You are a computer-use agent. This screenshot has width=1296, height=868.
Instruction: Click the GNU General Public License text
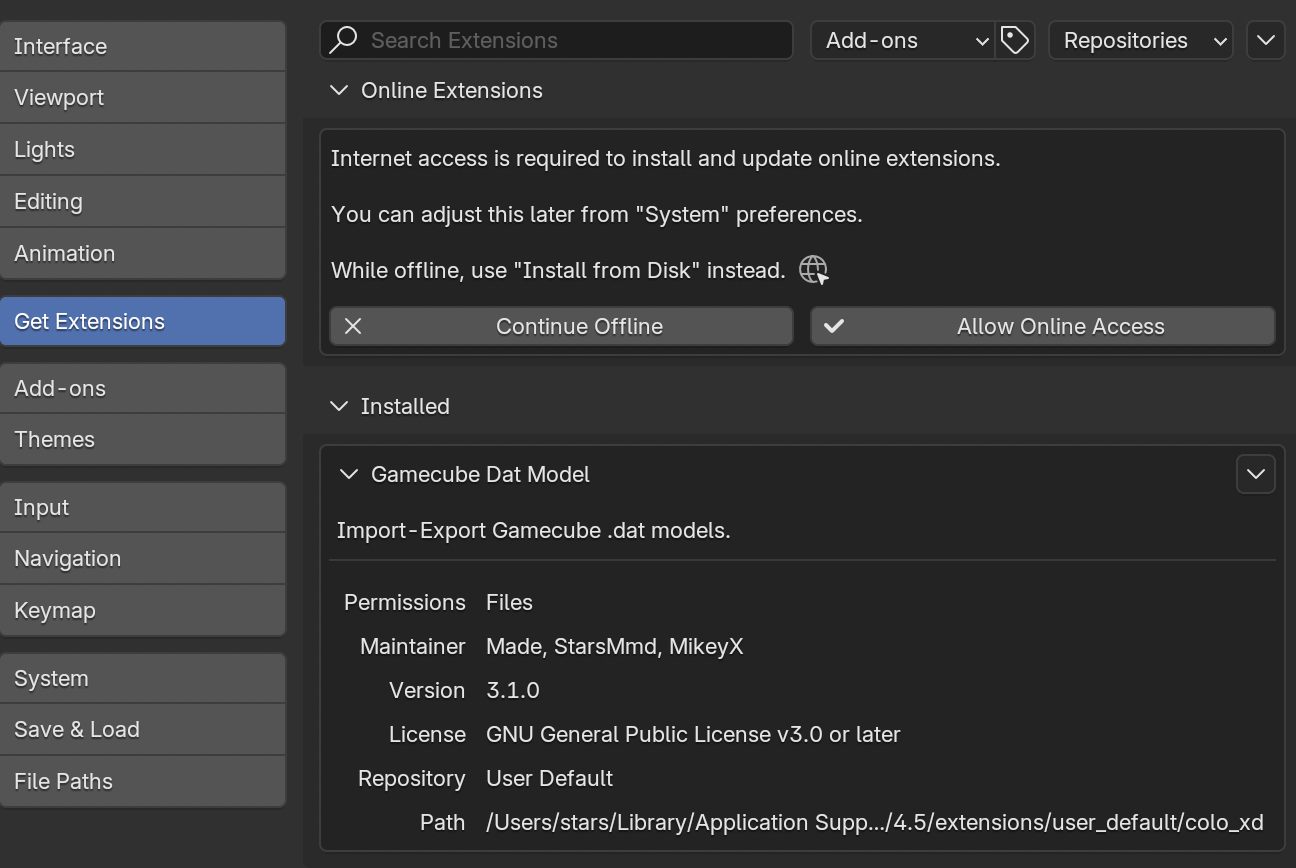(x=693, y=735)
